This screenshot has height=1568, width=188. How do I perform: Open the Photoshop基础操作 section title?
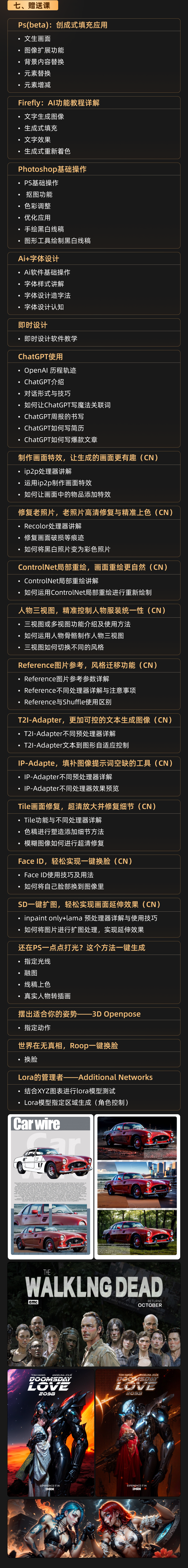52,169
